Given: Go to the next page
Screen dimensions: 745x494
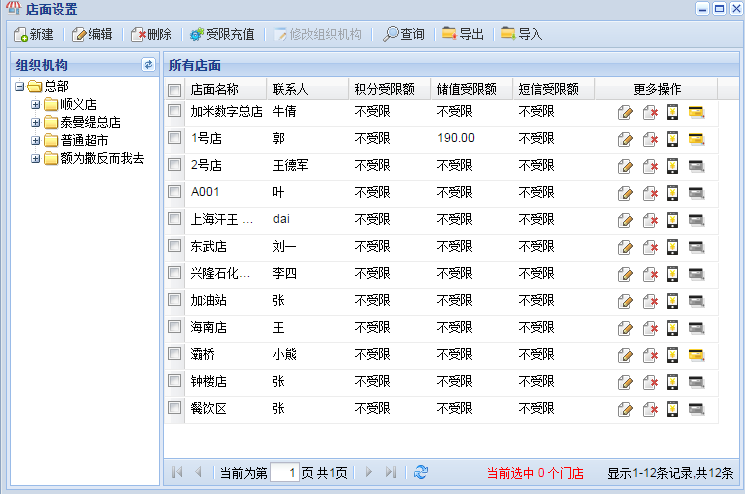Looking at the screenshot, I should 369,472.
